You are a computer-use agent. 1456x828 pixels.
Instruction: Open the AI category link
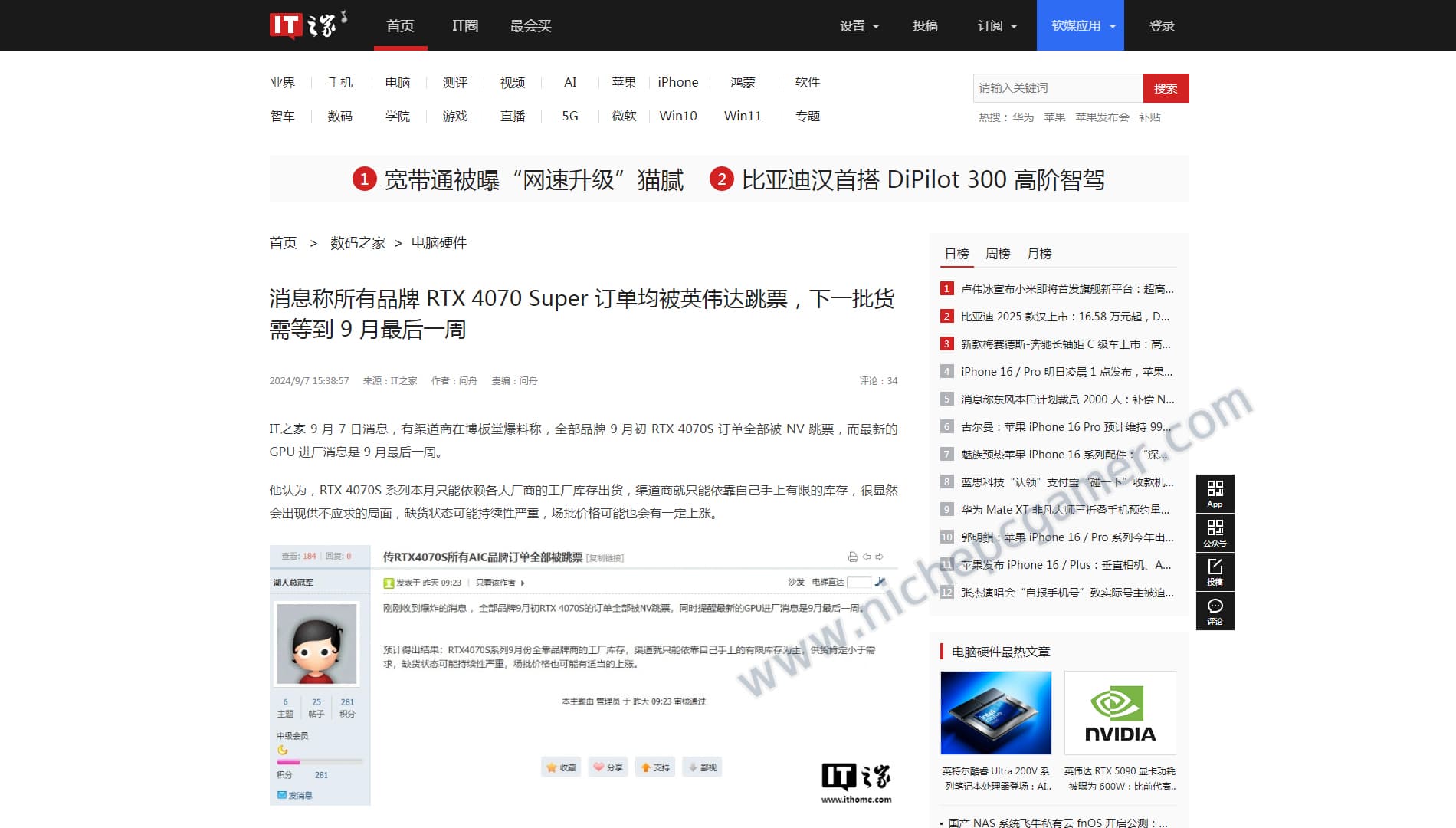pyautogui.click(x=569, y=82)
